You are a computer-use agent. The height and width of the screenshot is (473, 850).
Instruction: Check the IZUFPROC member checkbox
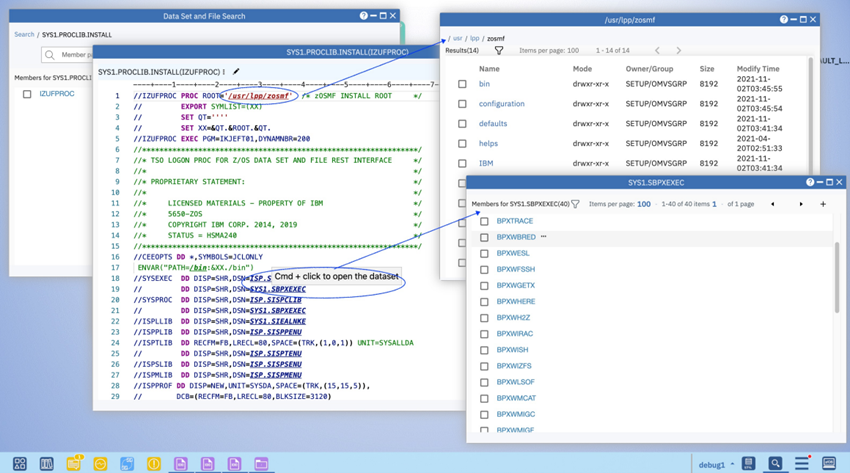[x=27, y=94]
